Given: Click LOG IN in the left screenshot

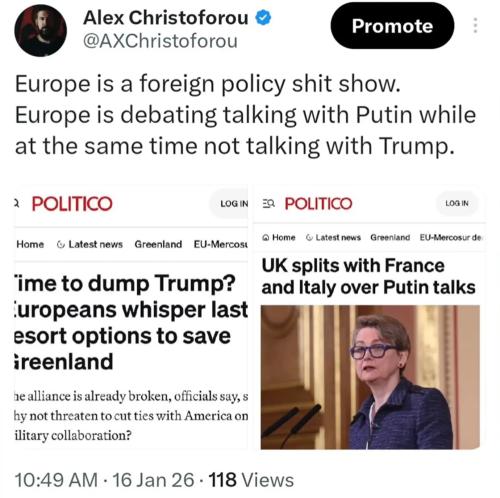Looking at the screenshot, I should tap(234, 204).
